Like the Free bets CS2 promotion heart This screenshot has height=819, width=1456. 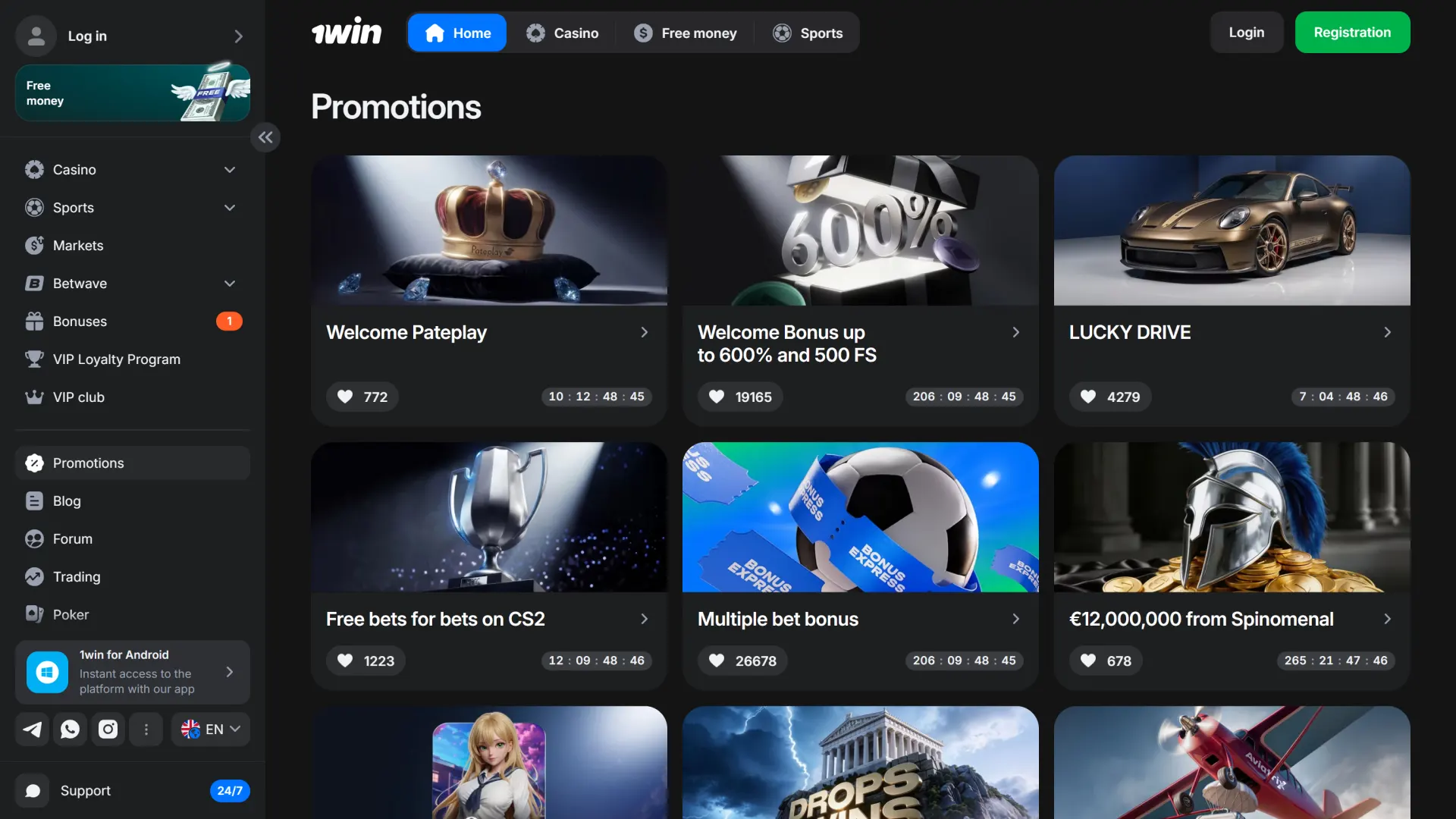click(x=345, y=661)
